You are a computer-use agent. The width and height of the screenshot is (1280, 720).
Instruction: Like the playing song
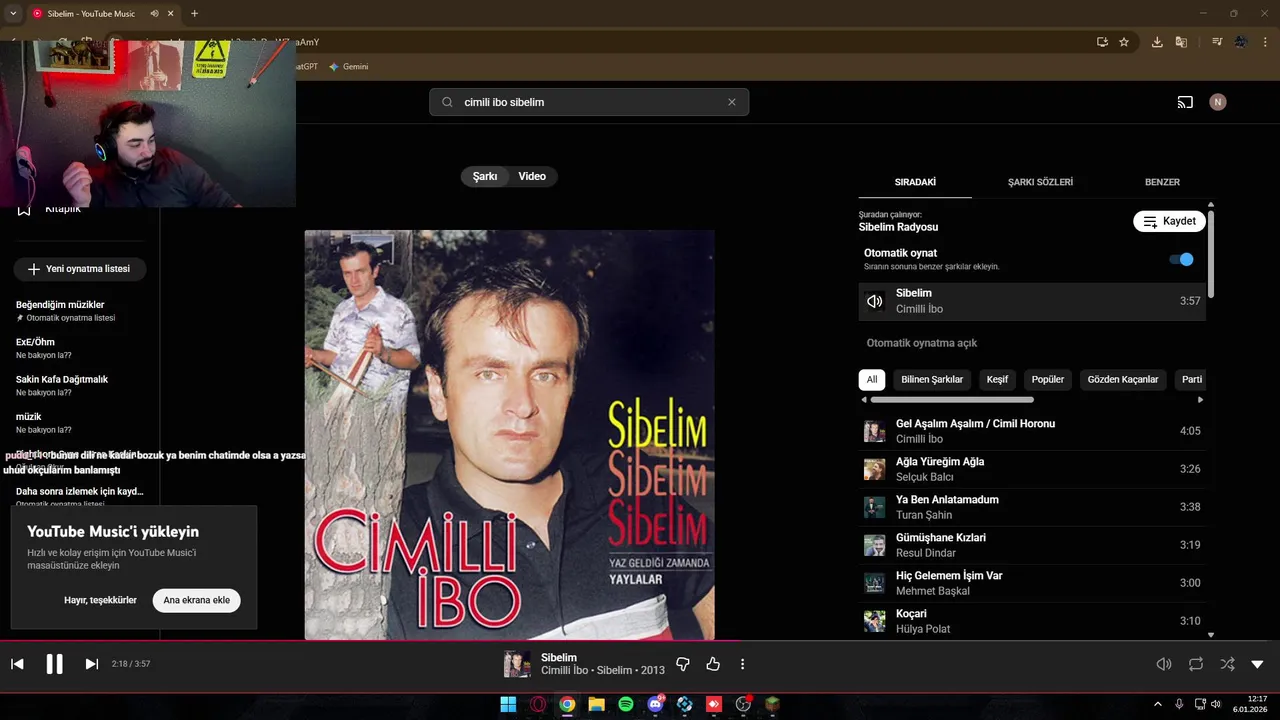tap(713, 664)
